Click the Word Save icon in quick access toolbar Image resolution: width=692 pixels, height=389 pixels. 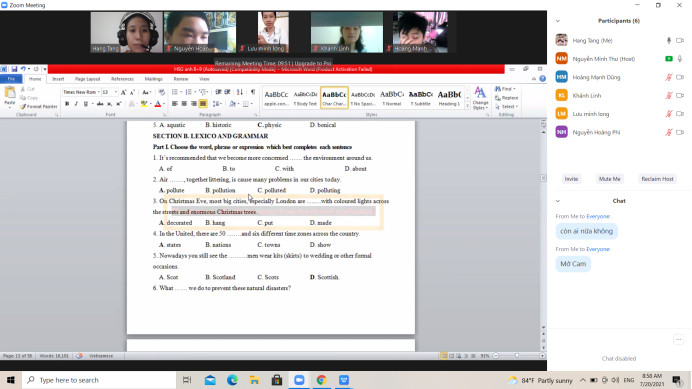(x=14, y=69)
